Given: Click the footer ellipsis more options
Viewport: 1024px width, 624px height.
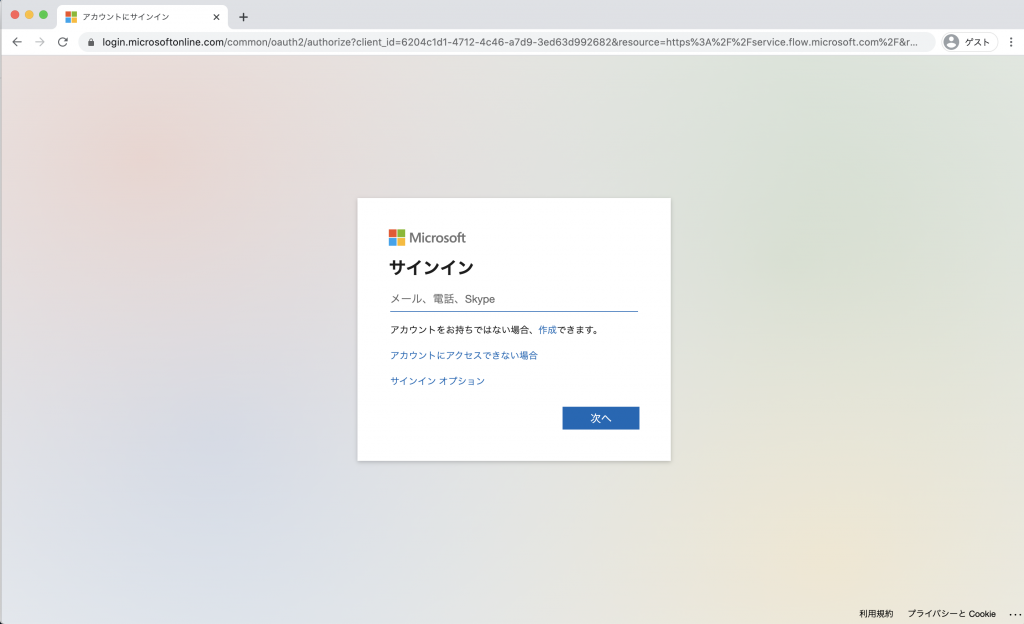Looking at the screenshot, I should pyautogui.click(x=1015, y=614).
